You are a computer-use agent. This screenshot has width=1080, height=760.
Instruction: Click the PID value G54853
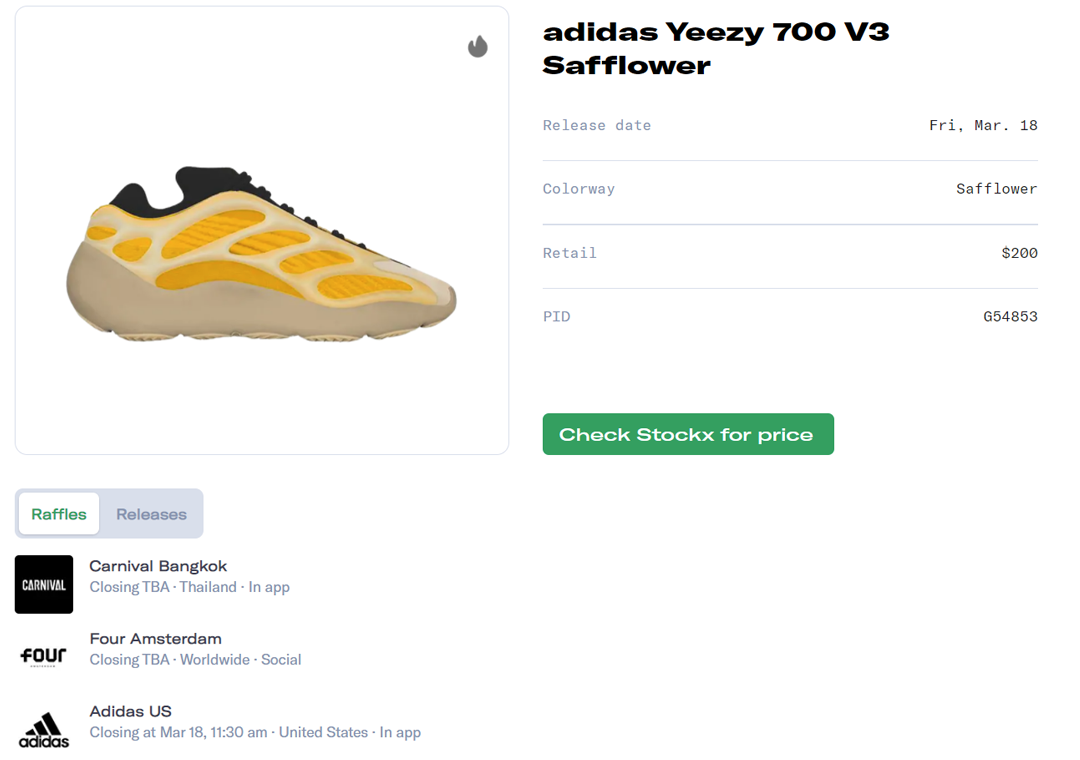pyautogui.click(x=1009, y=316)
